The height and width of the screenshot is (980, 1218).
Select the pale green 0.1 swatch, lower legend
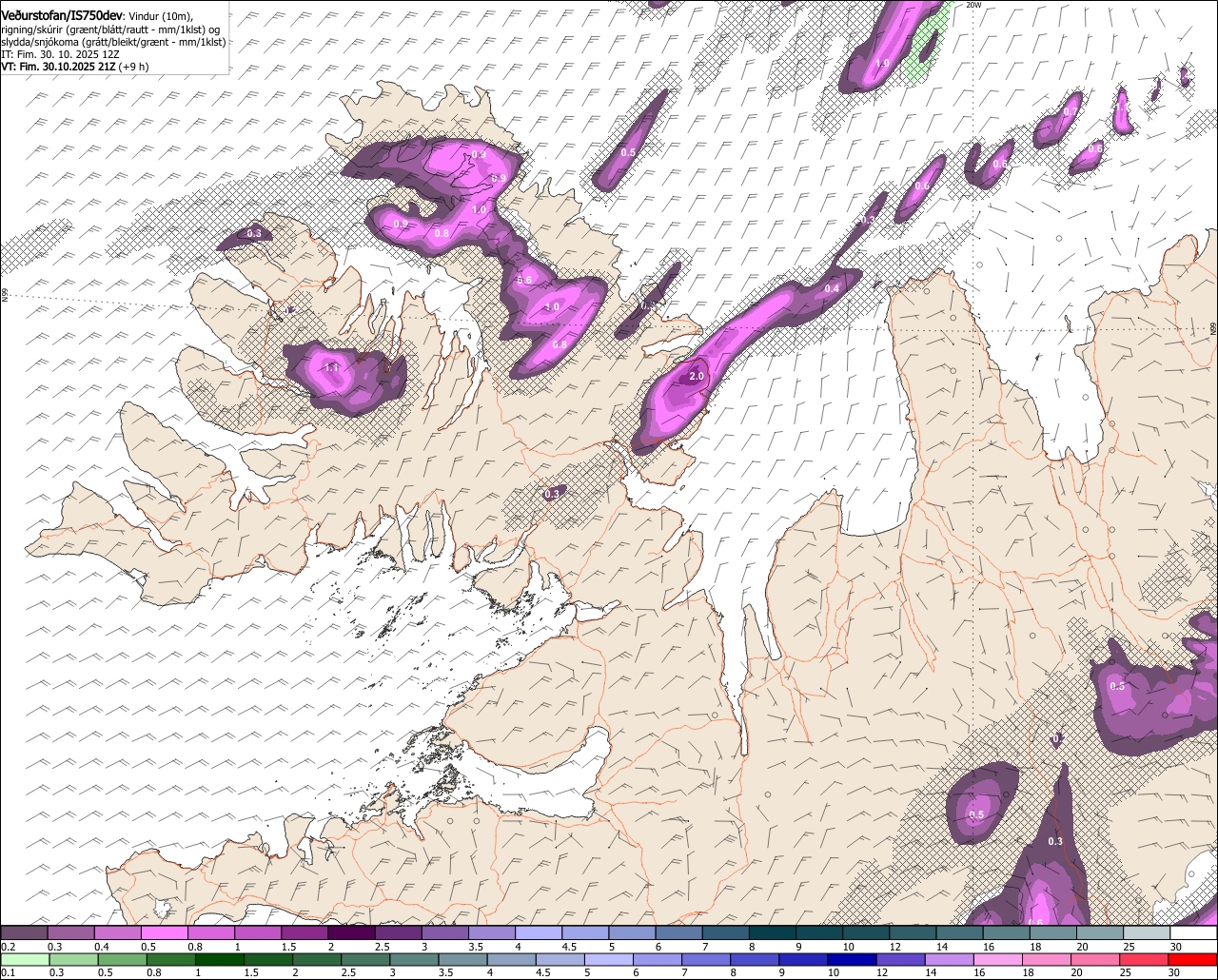click(25, 959)
